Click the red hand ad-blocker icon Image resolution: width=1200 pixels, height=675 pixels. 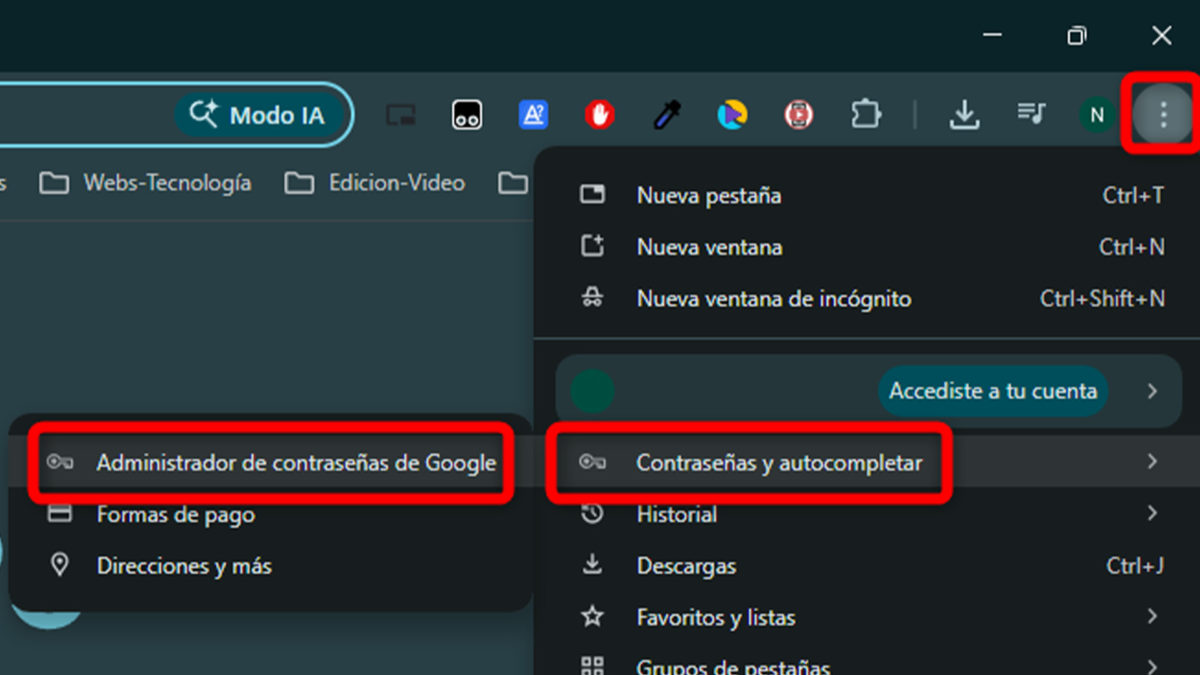tap(599, 115)
